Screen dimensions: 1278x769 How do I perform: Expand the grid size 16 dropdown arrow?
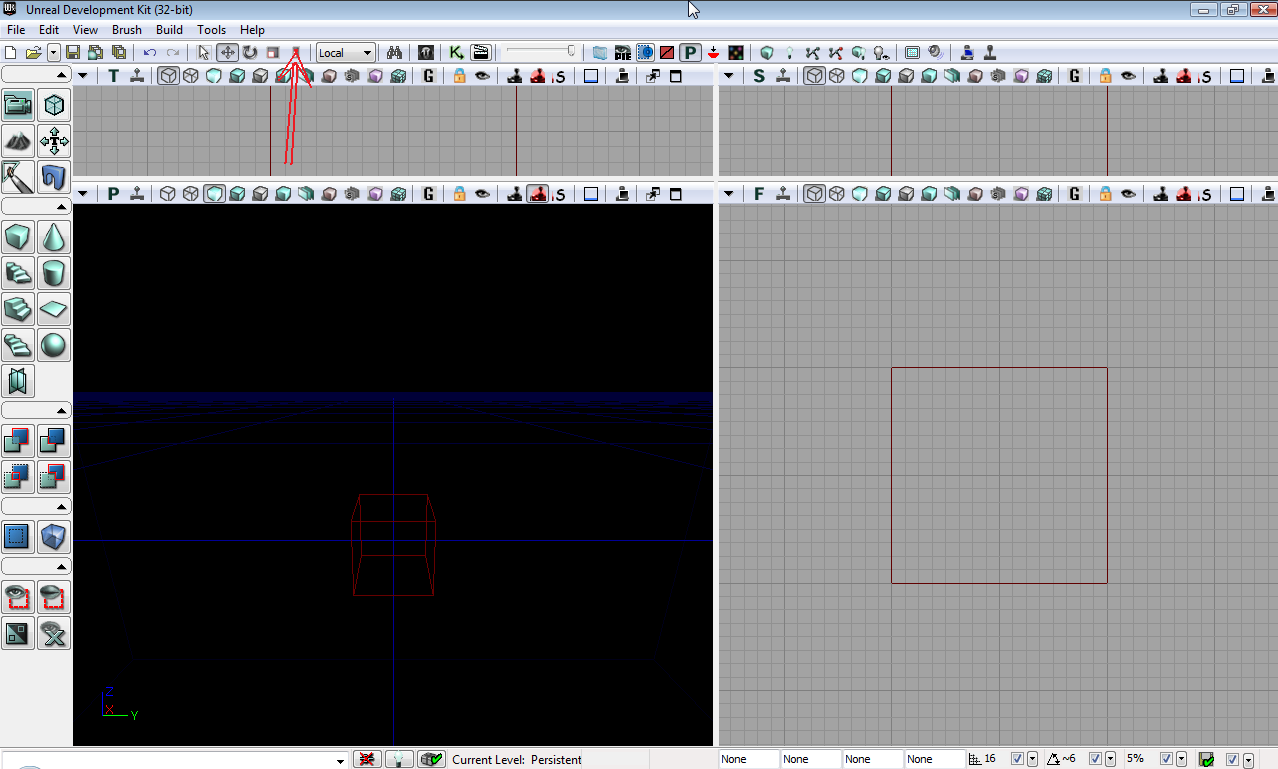1033,759
